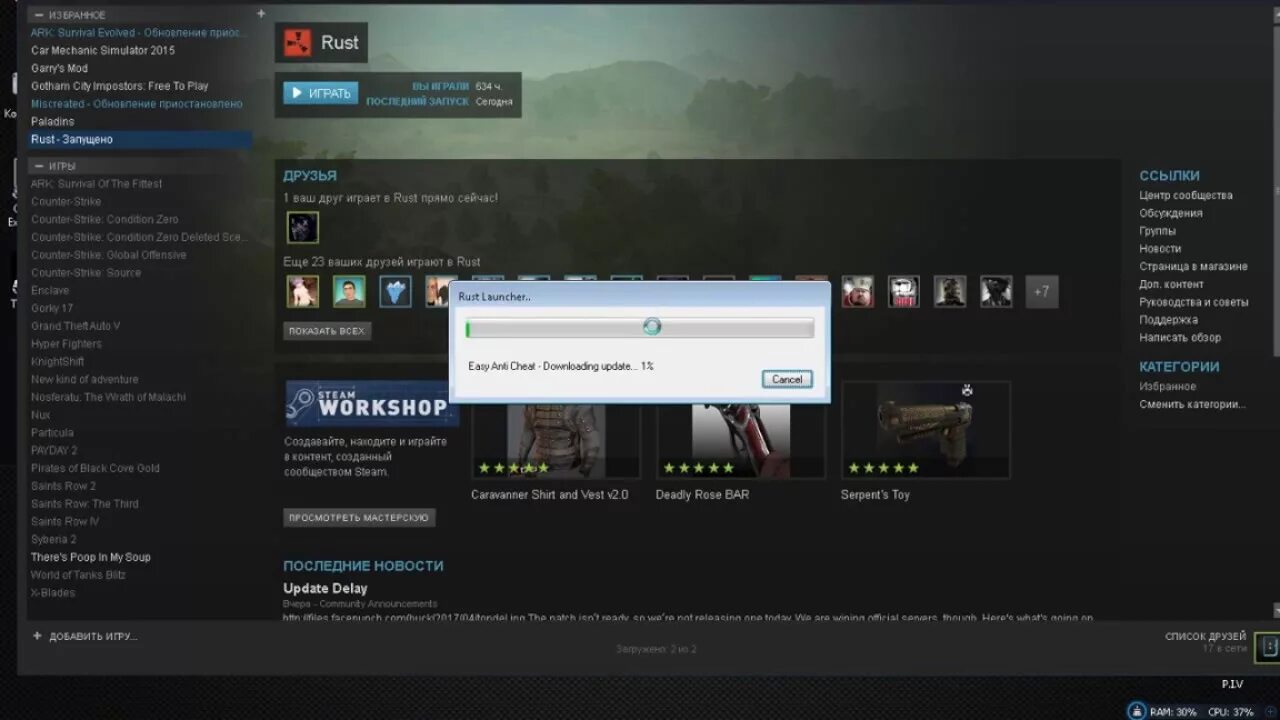Image resolution: width=1280 pixels, height=720 pixels.
Task: Open the Центр сообщества link
Action: [x=1186, y=195]
